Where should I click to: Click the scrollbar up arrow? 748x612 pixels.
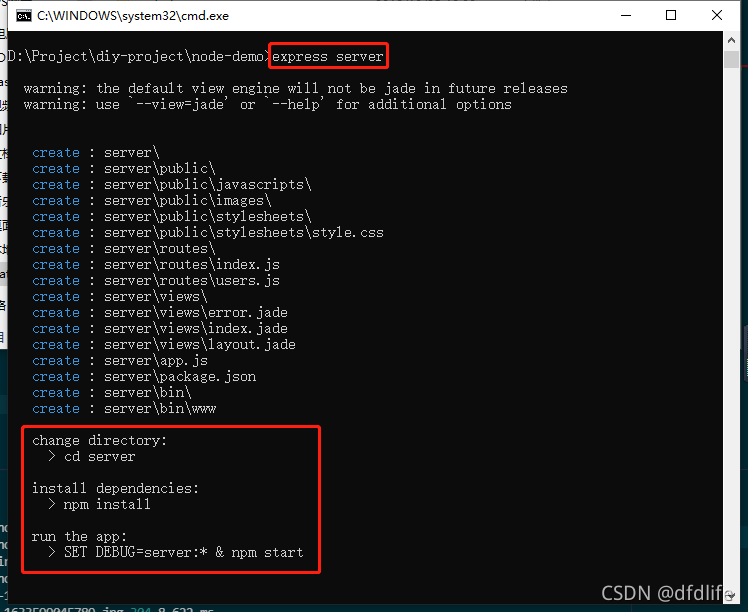731,41
